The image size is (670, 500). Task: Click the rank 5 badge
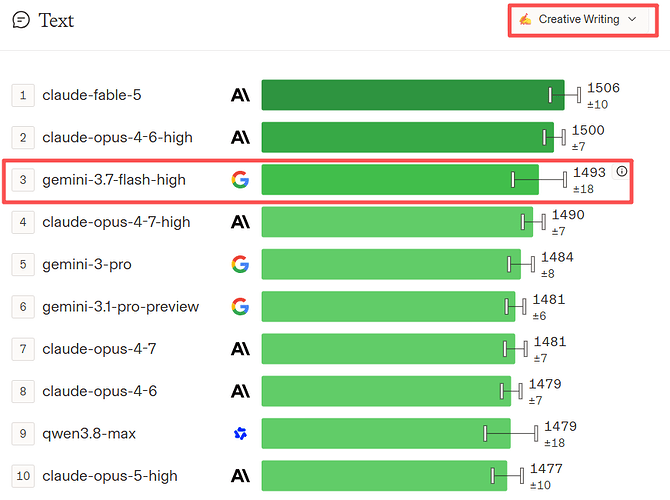click(x=23, y=264)
